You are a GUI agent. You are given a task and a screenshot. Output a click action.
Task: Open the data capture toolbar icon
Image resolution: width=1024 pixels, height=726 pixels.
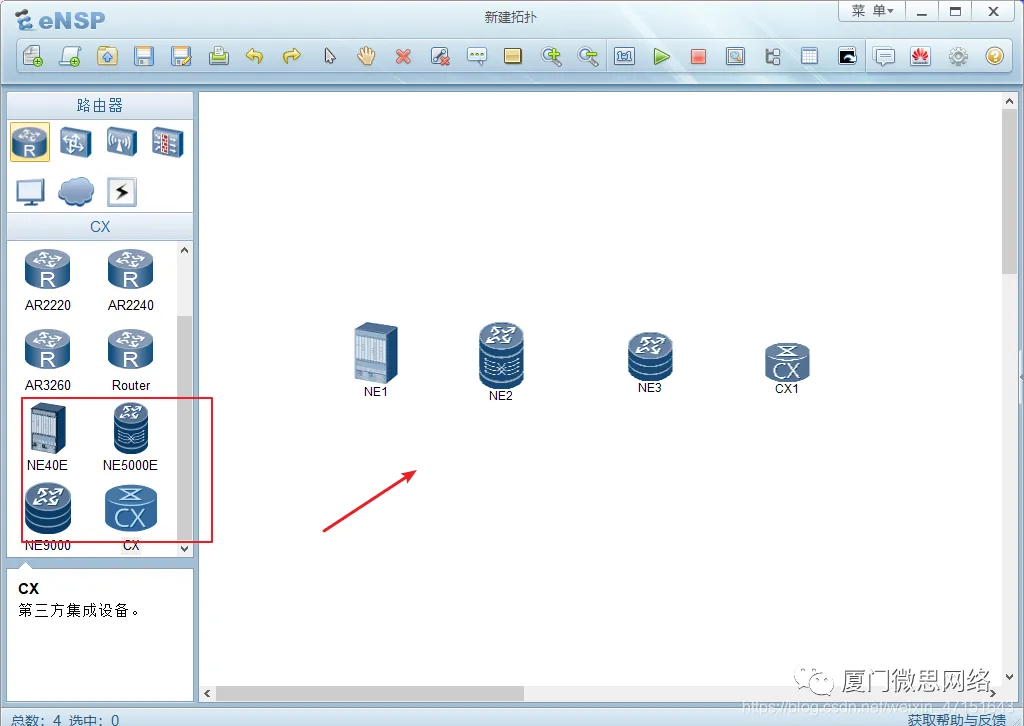click(x=735, y=56)
